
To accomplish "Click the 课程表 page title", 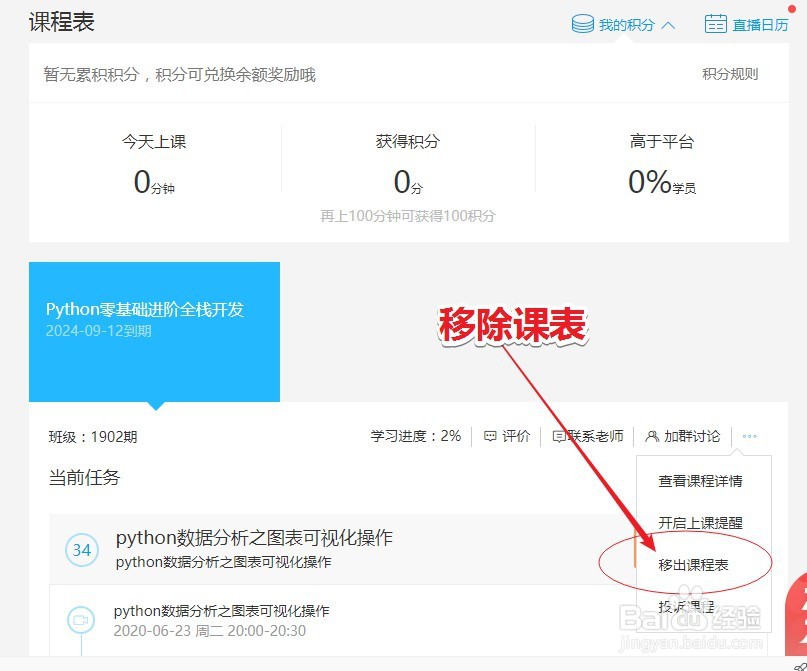I will click(x=60, y=21).
